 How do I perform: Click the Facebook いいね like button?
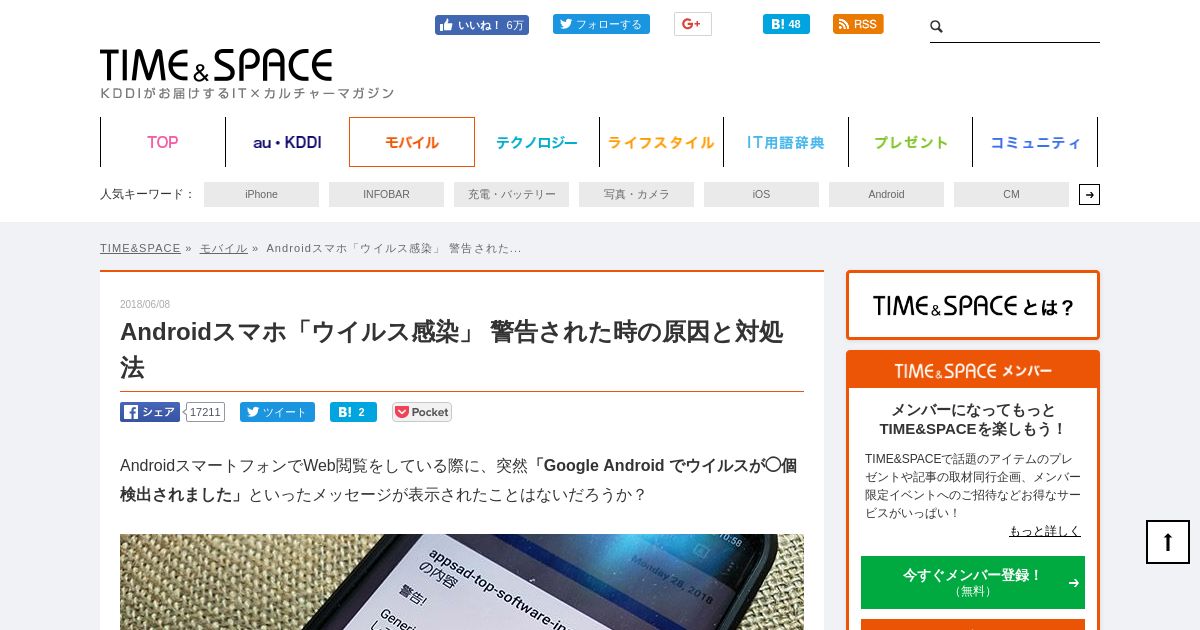pos(481,25)
